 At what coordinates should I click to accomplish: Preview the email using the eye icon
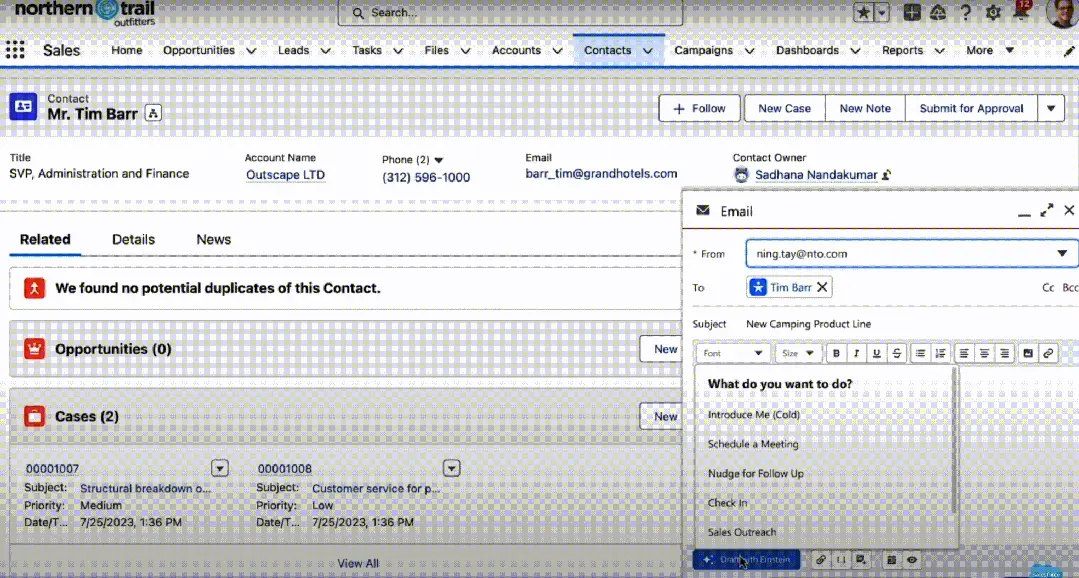(912, 560)
